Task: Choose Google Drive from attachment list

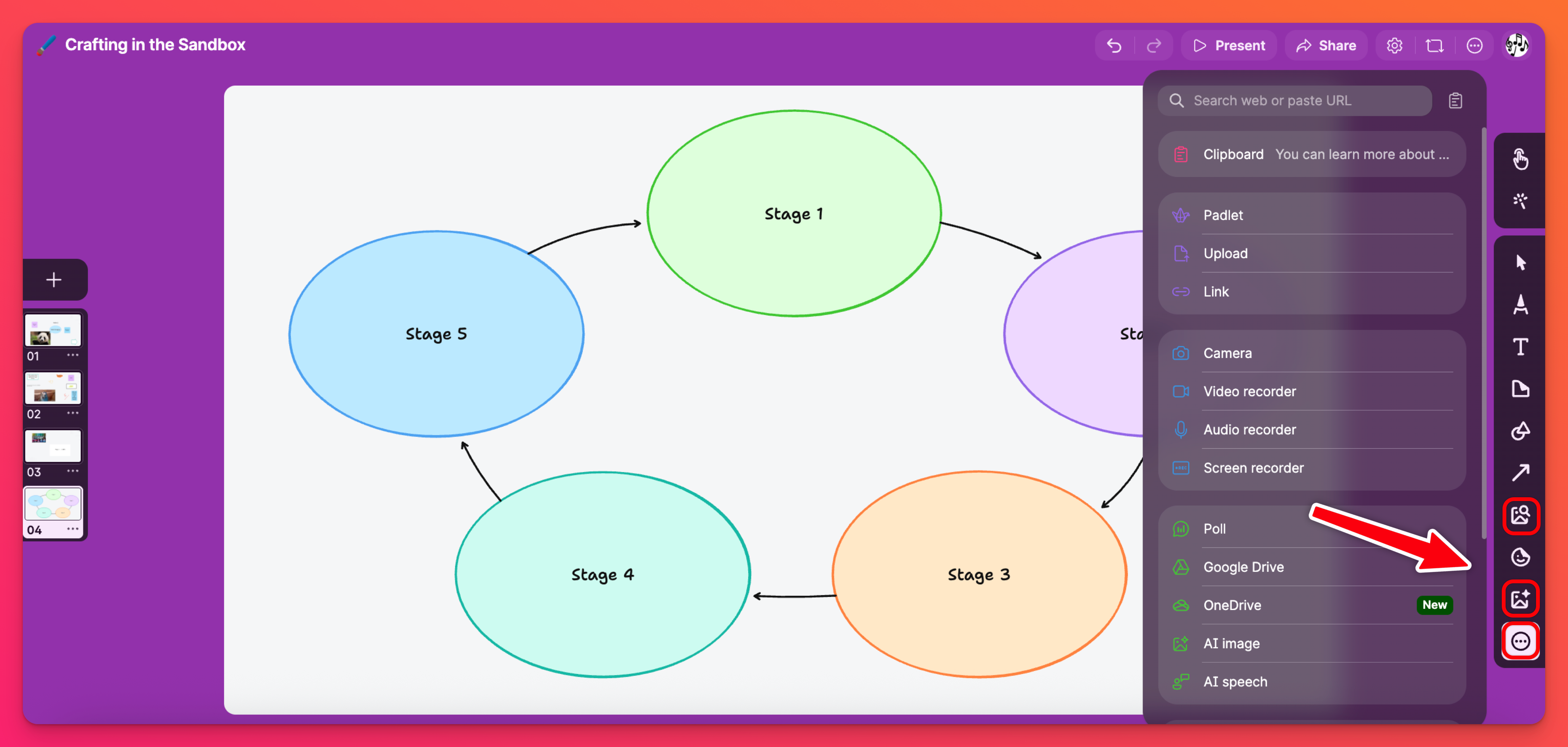Action: coord(1243,567)
